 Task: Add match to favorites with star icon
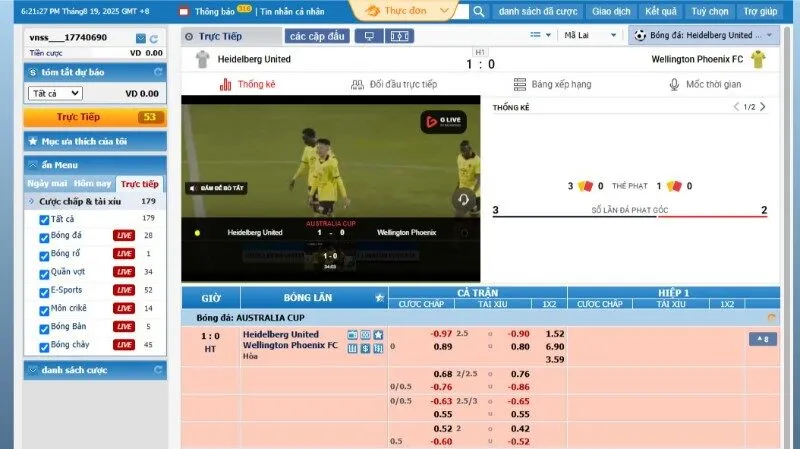(378, 334)
